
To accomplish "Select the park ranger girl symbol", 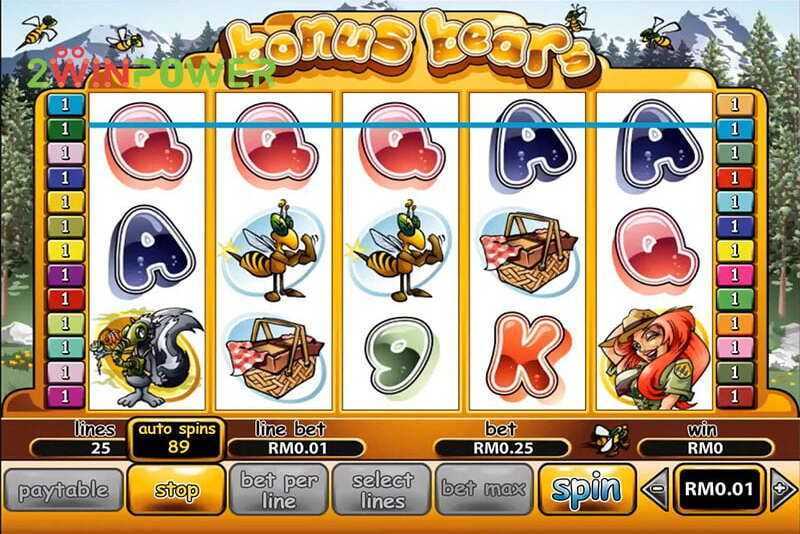I will (656, 357).
